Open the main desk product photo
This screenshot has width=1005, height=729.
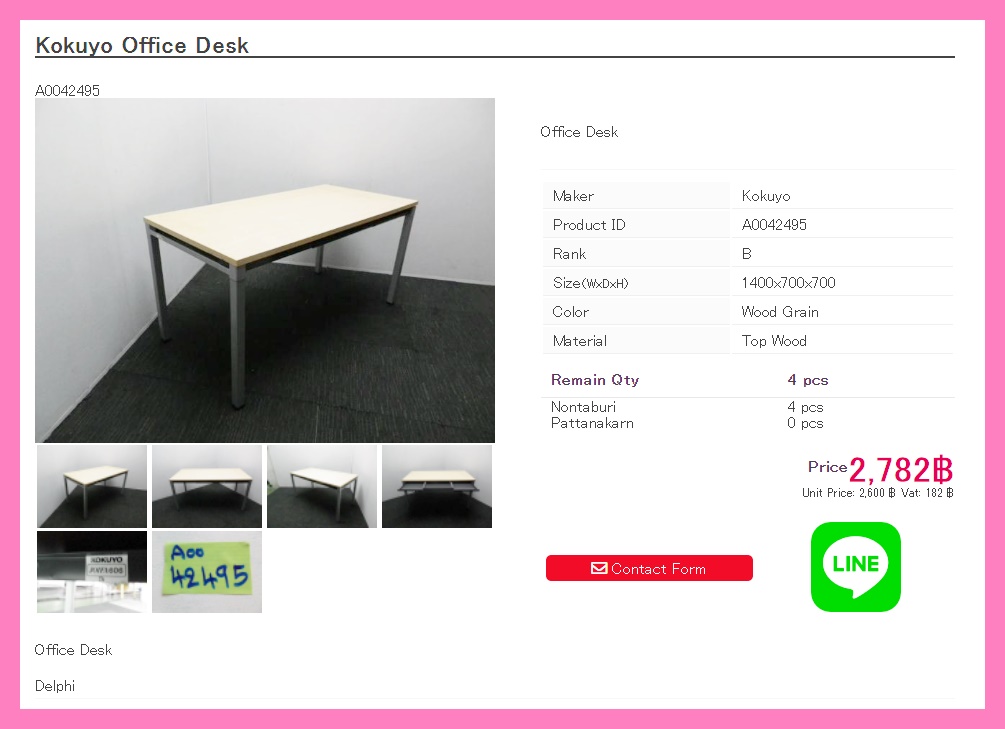(265, 271)
